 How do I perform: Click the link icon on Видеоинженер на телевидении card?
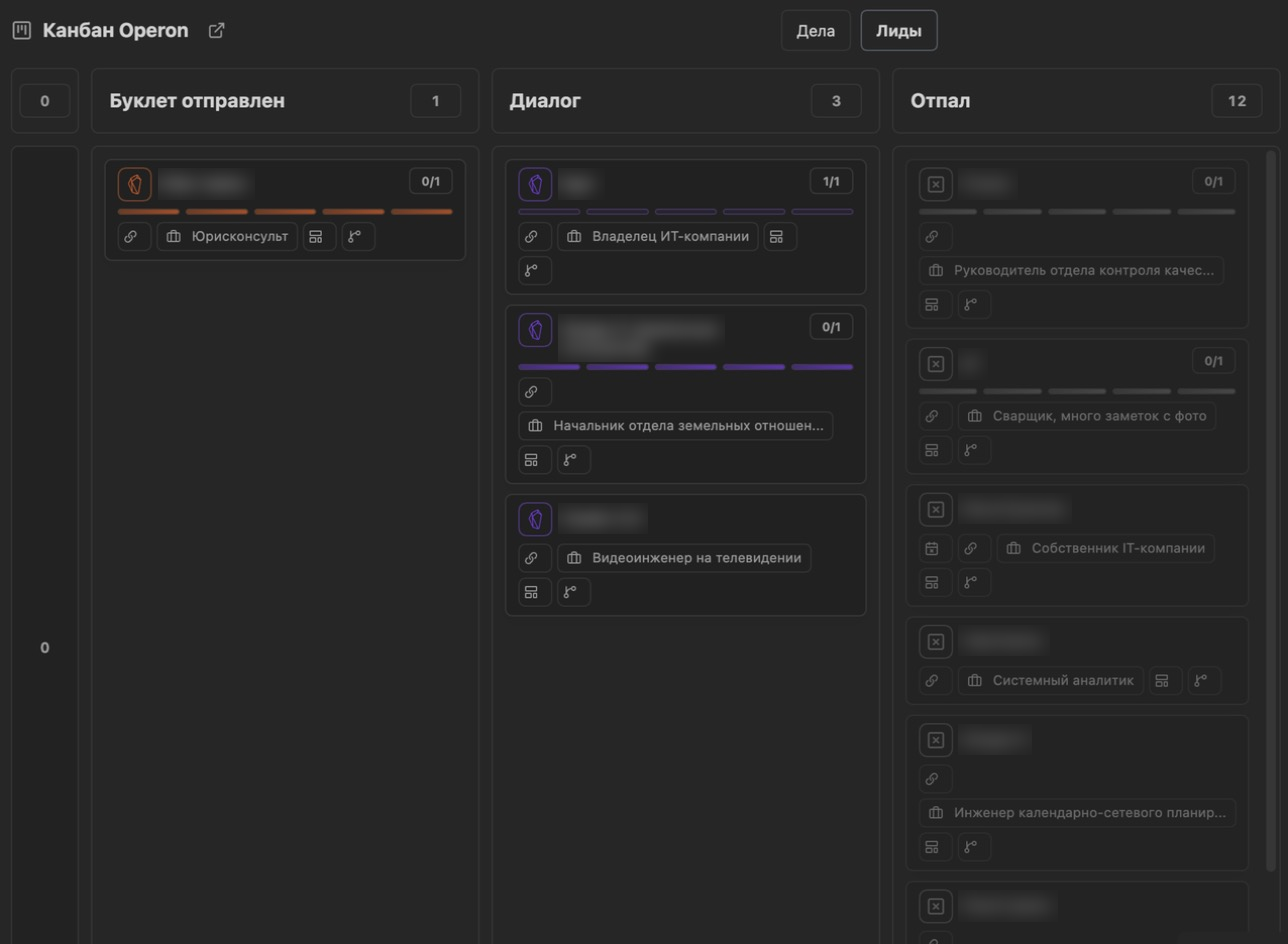coord(535,558)
